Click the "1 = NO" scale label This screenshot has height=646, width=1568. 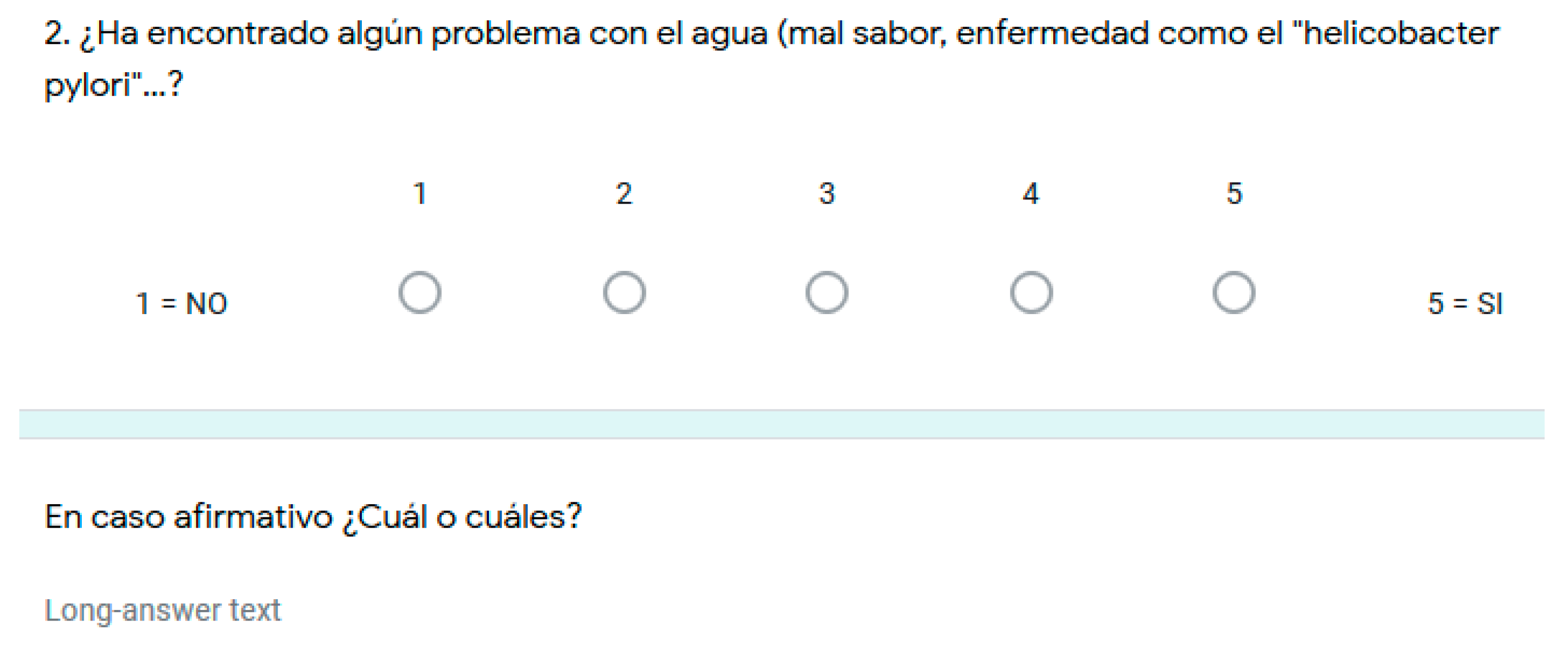coord(181,303)
